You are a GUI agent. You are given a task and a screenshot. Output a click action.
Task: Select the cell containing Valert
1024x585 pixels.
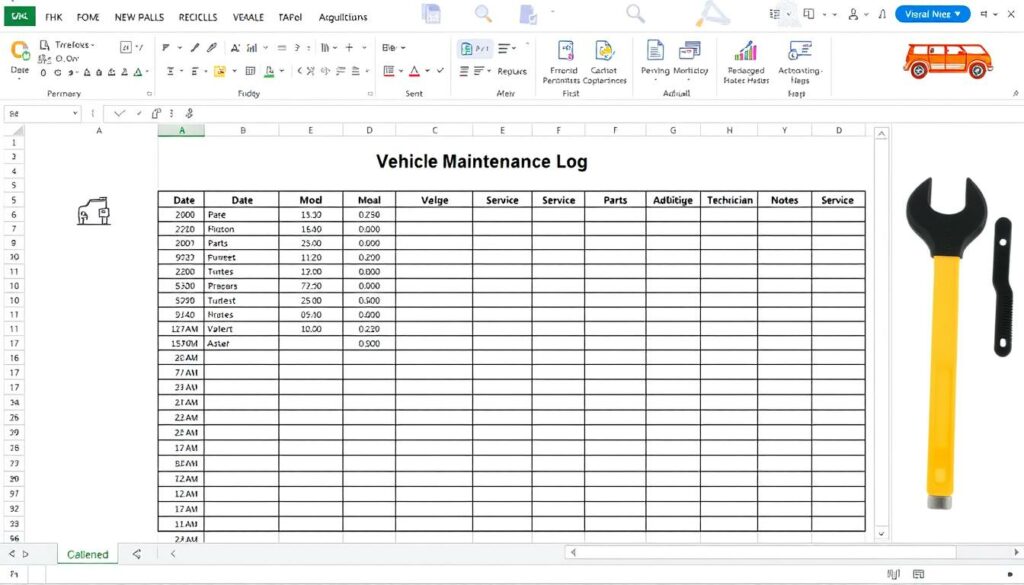[242, 329]
